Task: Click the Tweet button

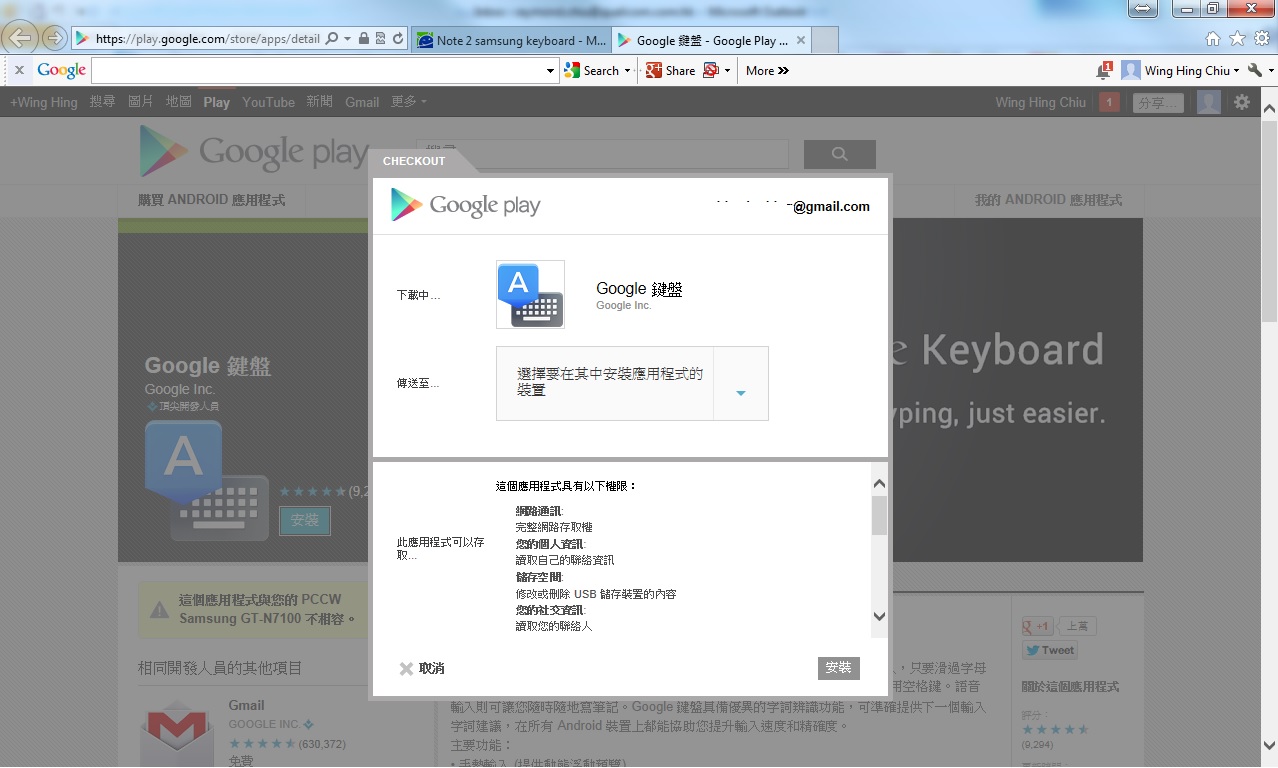Action: 1049,650
